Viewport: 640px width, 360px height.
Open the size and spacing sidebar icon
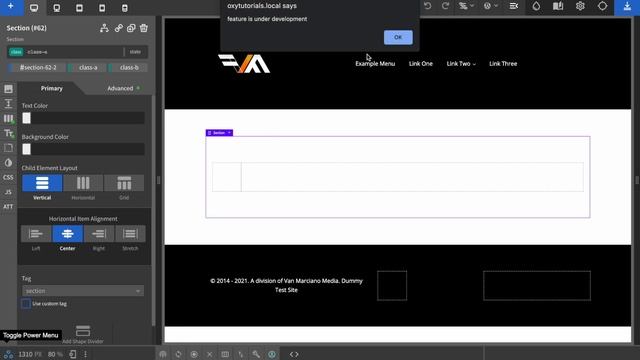pyautogui.click(x=8, y=104)
